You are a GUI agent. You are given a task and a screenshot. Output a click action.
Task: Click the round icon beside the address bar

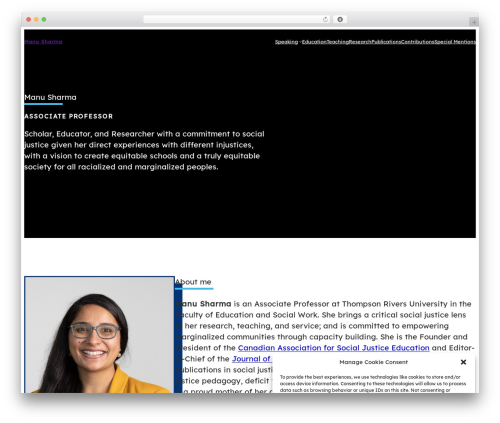click(340, 19)
